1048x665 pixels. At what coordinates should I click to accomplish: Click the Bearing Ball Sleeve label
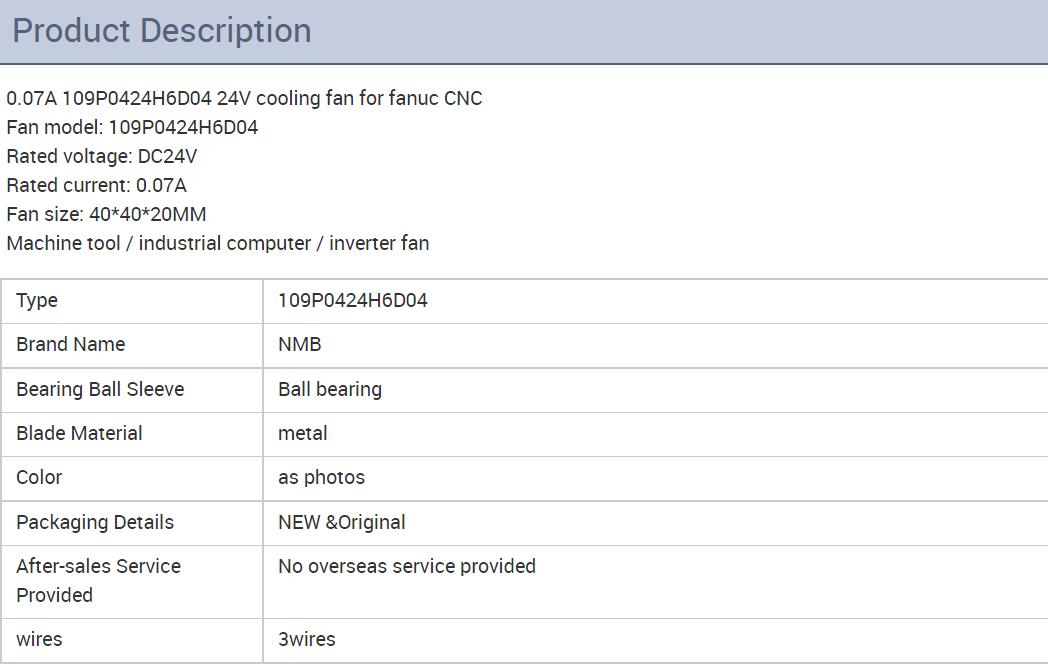pyautogui.click(x=100, y=389)
